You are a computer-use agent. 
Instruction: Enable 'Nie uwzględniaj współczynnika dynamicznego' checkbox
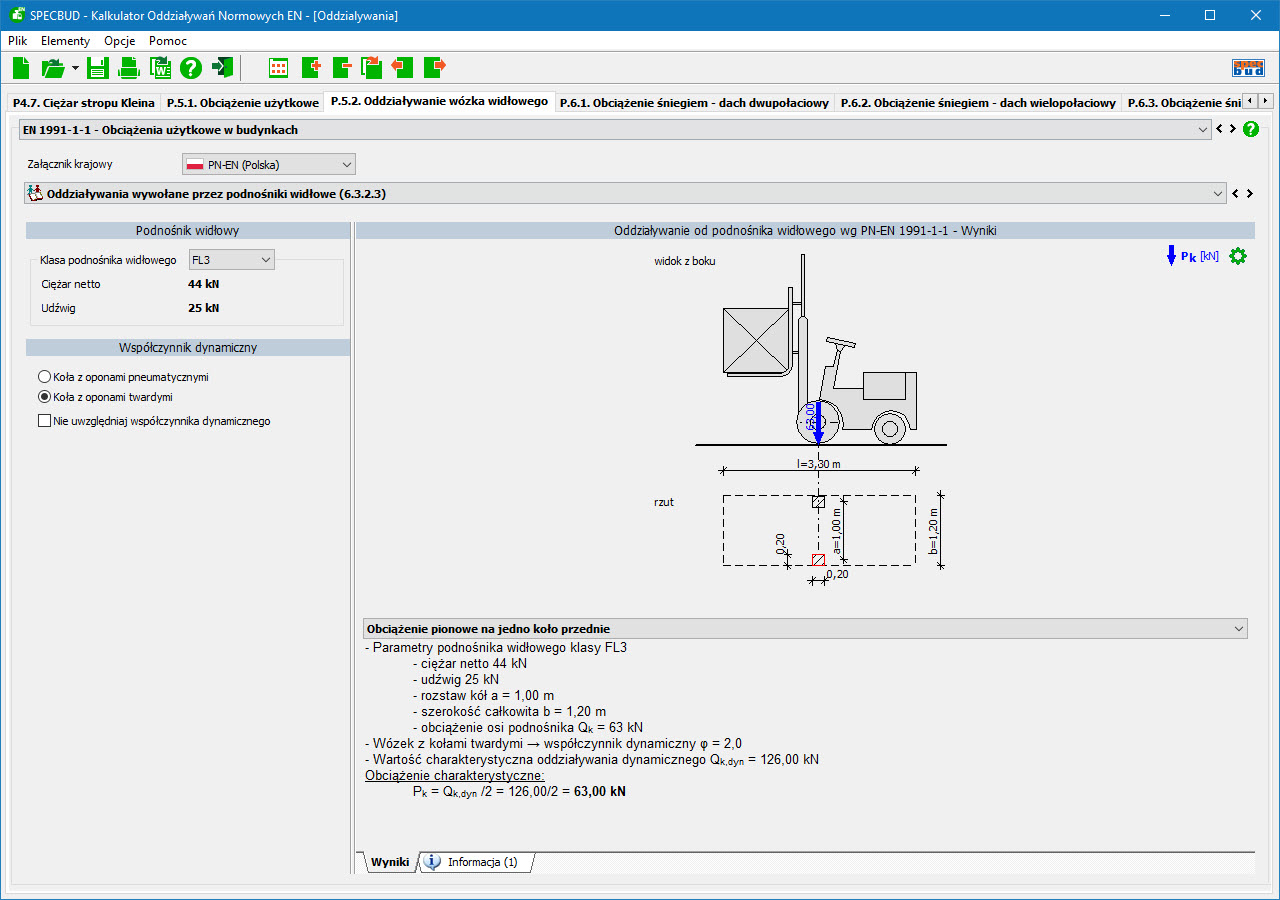44,421
